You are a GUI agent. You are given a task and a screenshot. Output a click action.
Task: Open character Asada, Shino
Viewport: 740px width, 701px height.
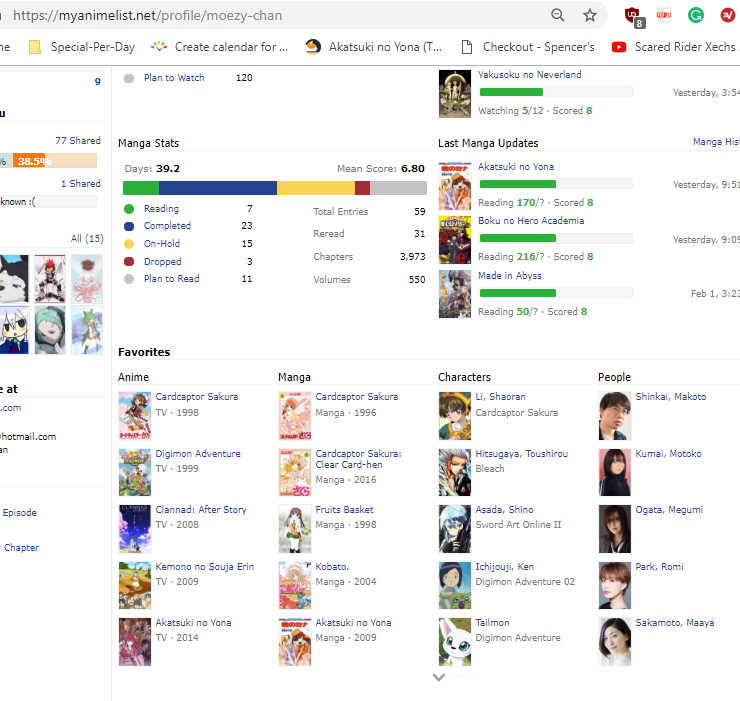[504, 510]
